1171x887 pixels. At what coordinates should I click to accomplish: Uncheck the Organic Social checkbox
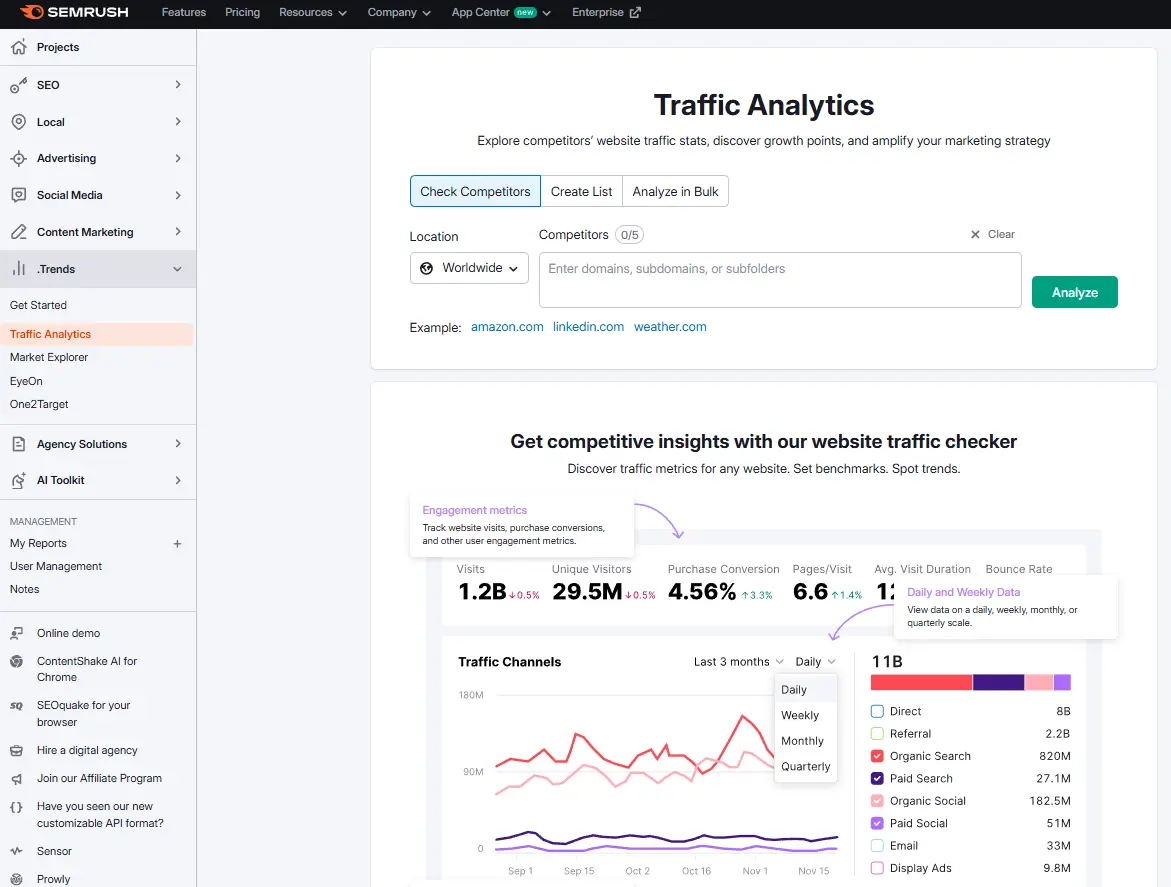click(x=878, y=801)
